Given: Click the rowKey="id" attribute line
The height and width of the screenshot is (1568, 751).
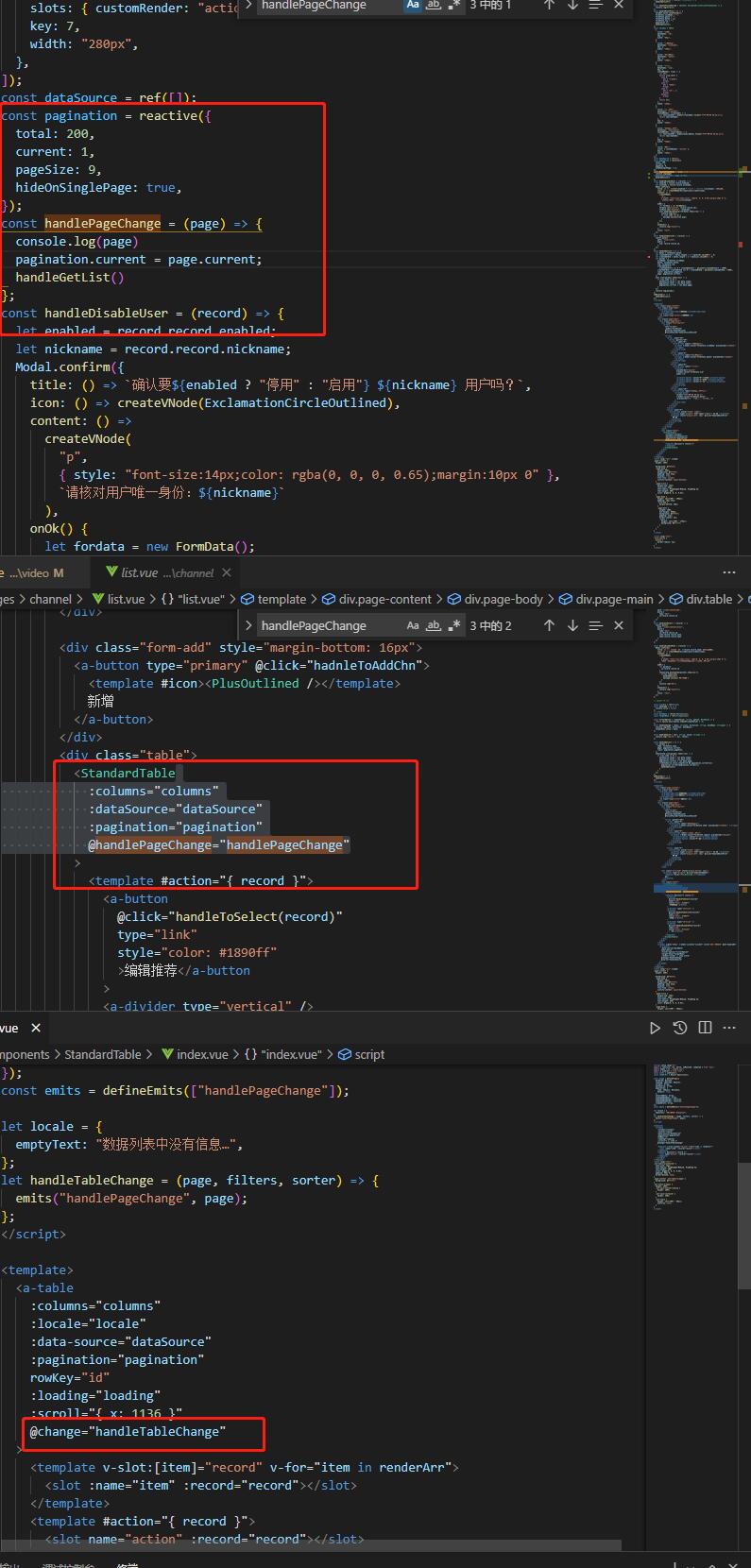Looking at the screenshot, I should click(70, 1377).
